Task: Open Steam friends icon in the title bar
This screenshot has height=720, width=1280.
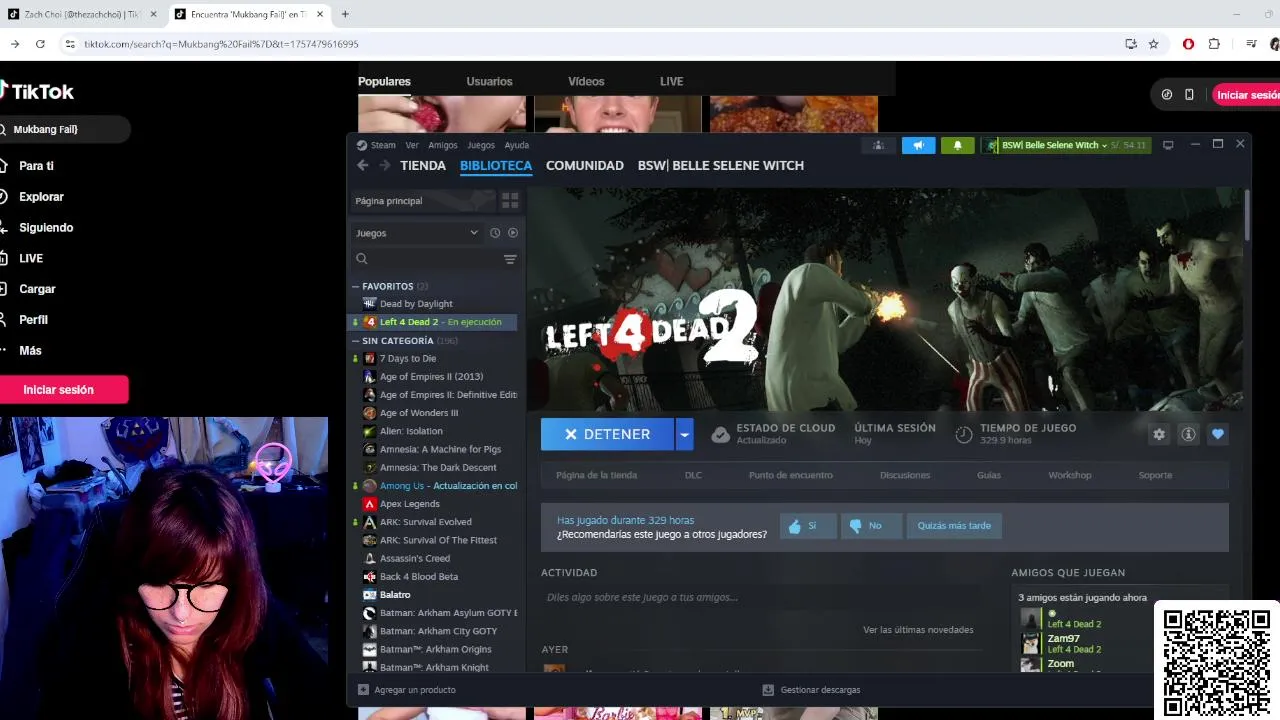Action: pos(878,145)
